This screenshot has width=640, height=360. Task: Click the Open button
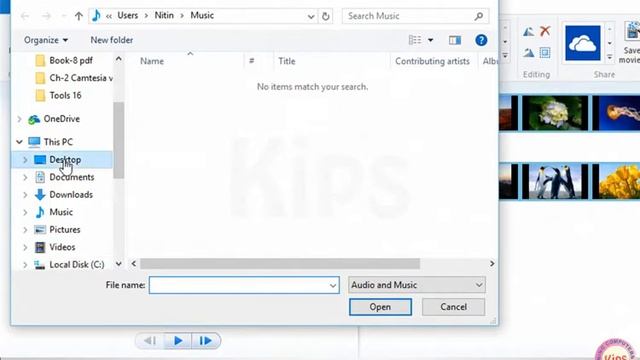pos(380,307)
